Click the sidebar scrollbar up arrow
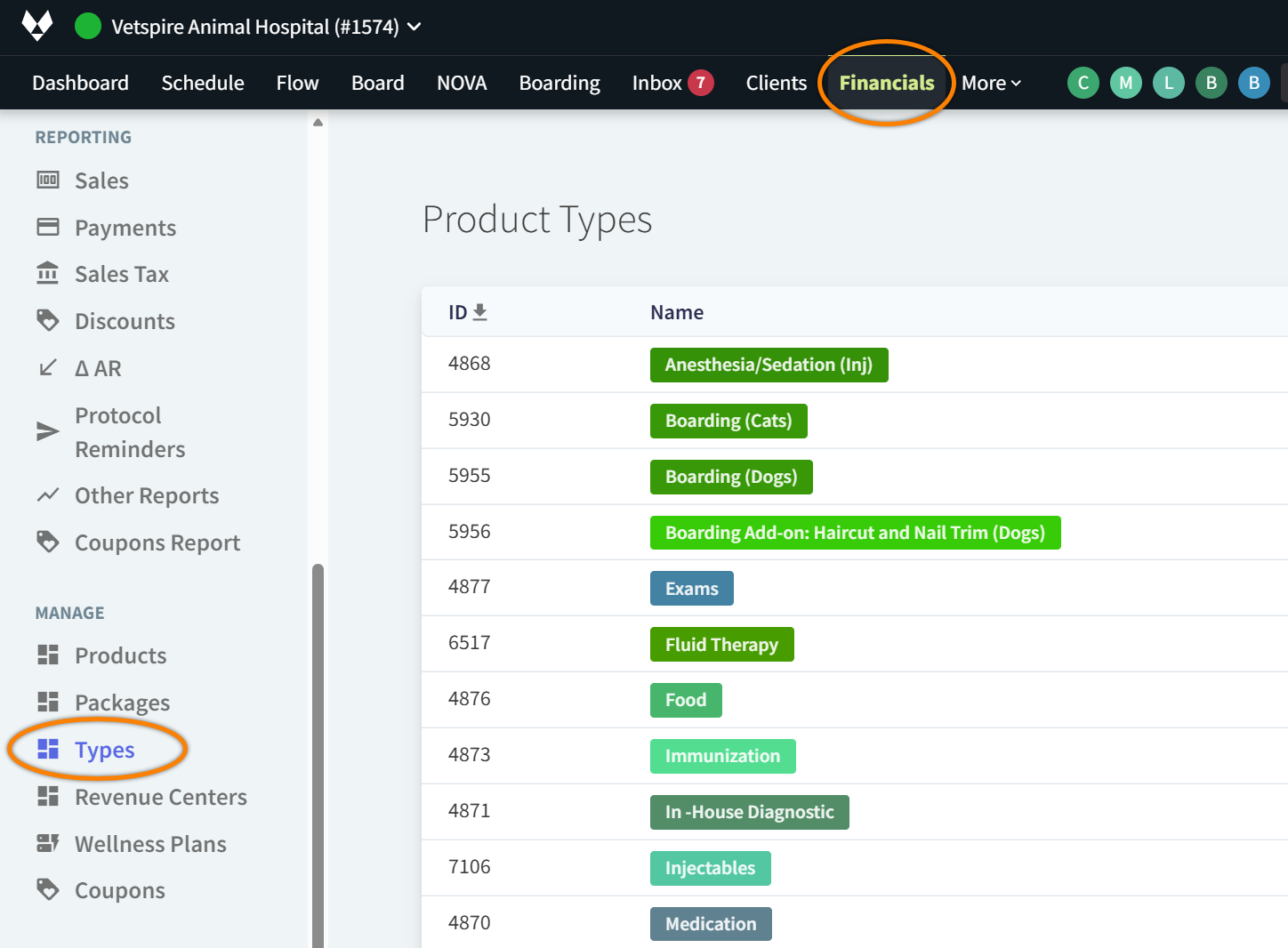Viewport: 1288px width, 948px height. click(318, 123)
